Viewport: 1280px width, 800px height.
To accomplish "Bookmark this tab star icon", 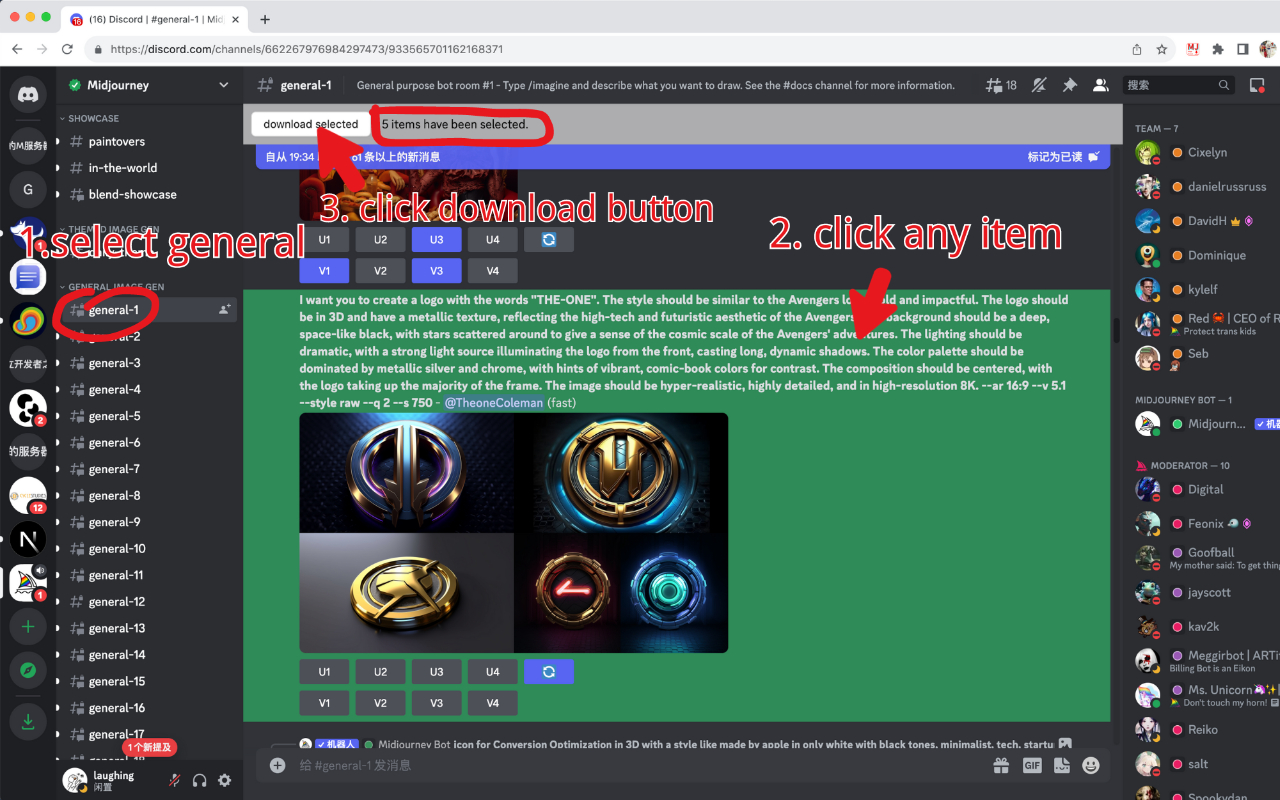I will pos(1162,48).
